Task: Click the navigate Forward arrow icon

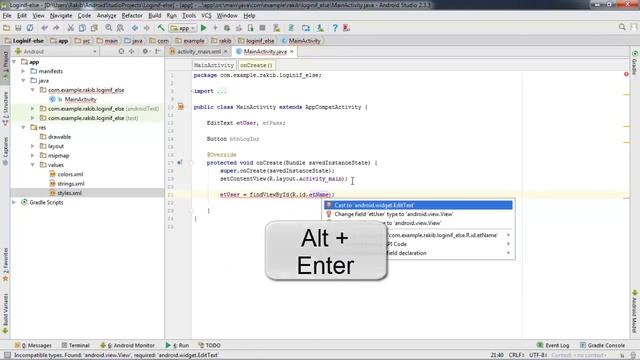Action: (x=147, y=28)
